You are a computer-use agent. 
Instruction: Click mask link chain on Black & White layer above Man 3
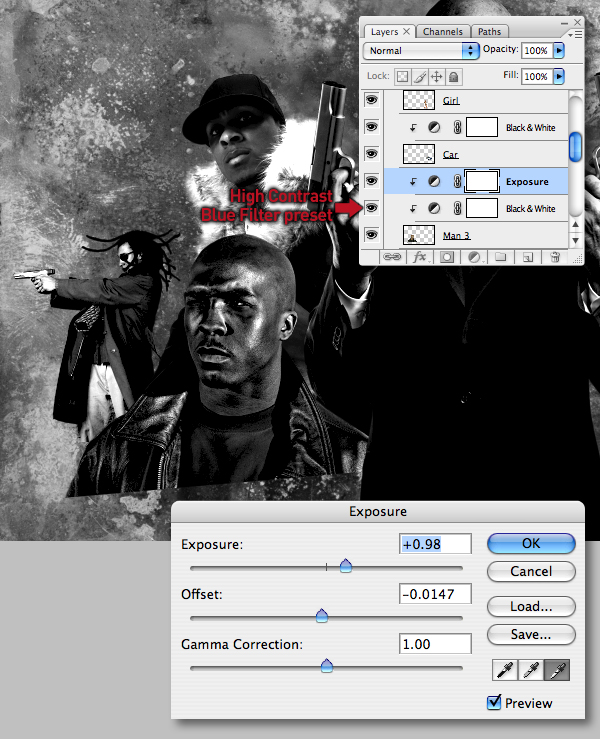tap(457, 208)
